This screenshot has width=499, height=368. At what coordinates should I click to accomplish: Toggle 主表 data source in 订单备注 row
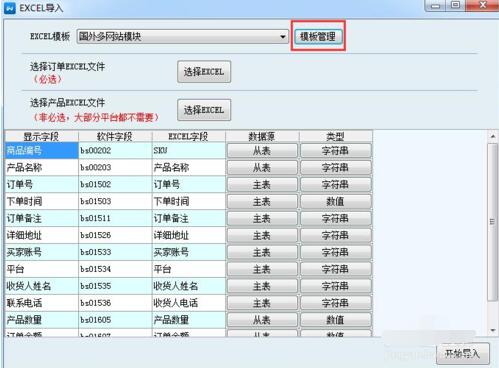click(x=262, y=219)
